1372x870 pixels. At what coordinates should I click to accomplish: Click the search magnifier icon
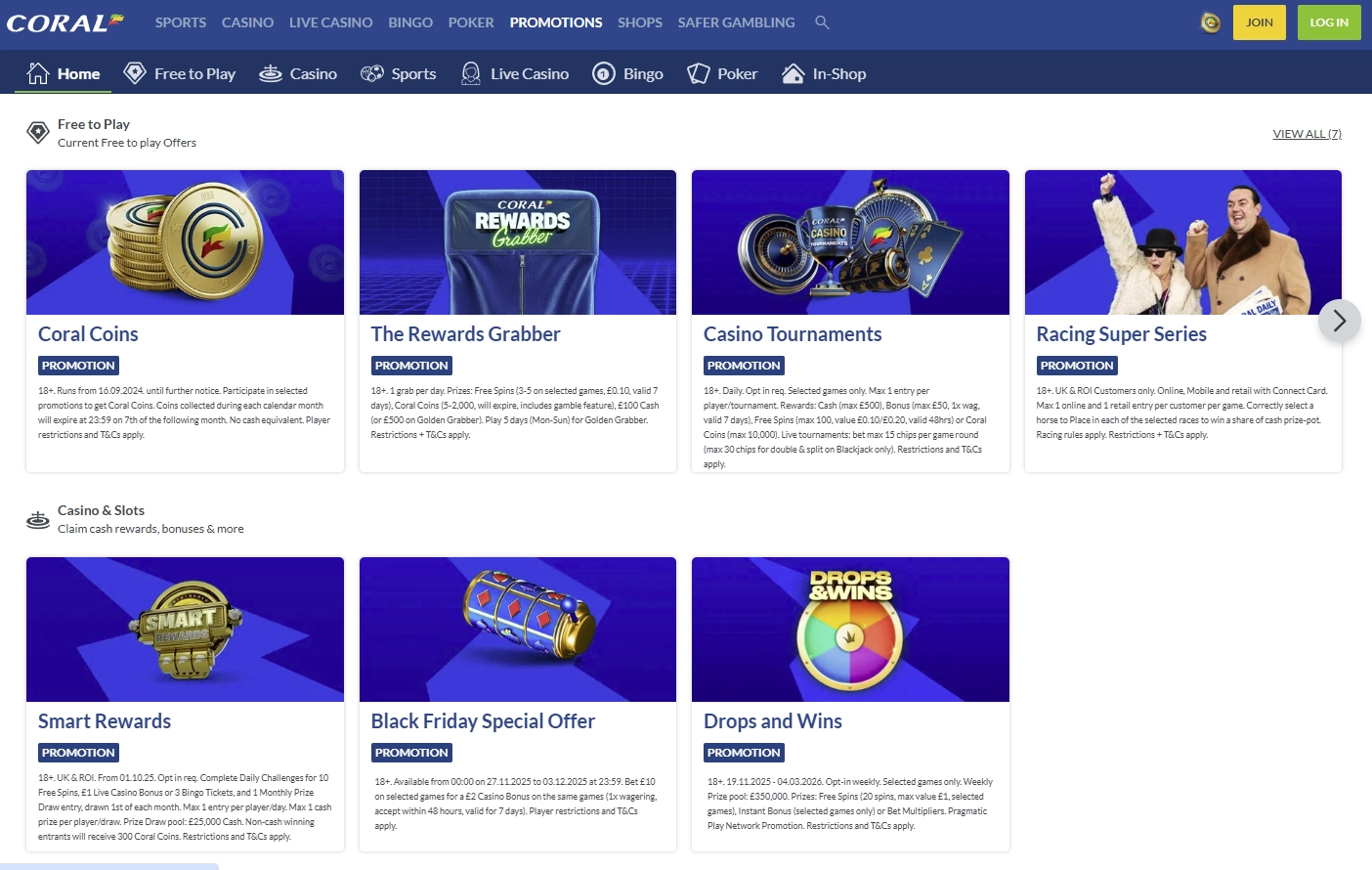coord(822,22)
